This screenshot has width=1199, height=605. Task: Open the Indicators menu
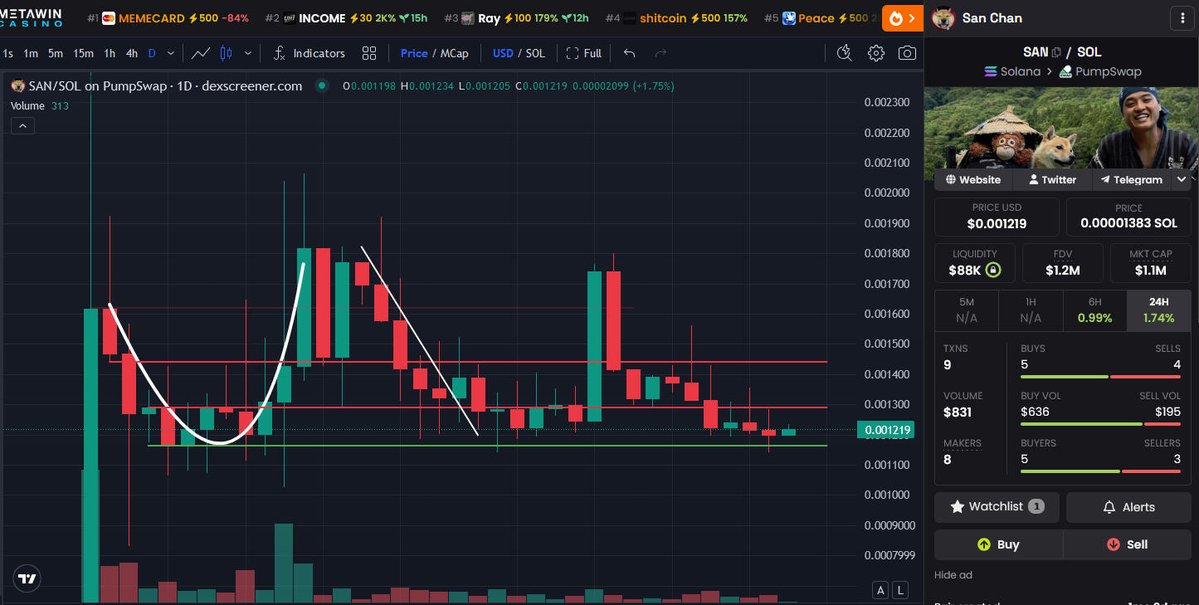click(310, 53)
